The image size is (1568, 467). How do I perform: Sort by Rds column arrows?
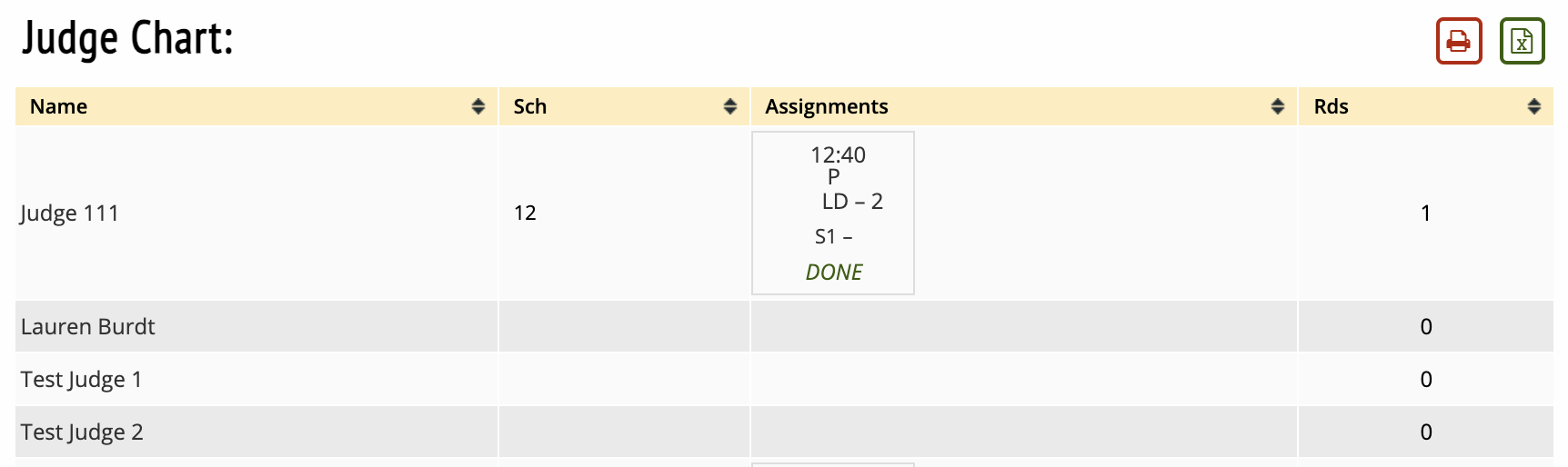click(x=1533, y=106)
